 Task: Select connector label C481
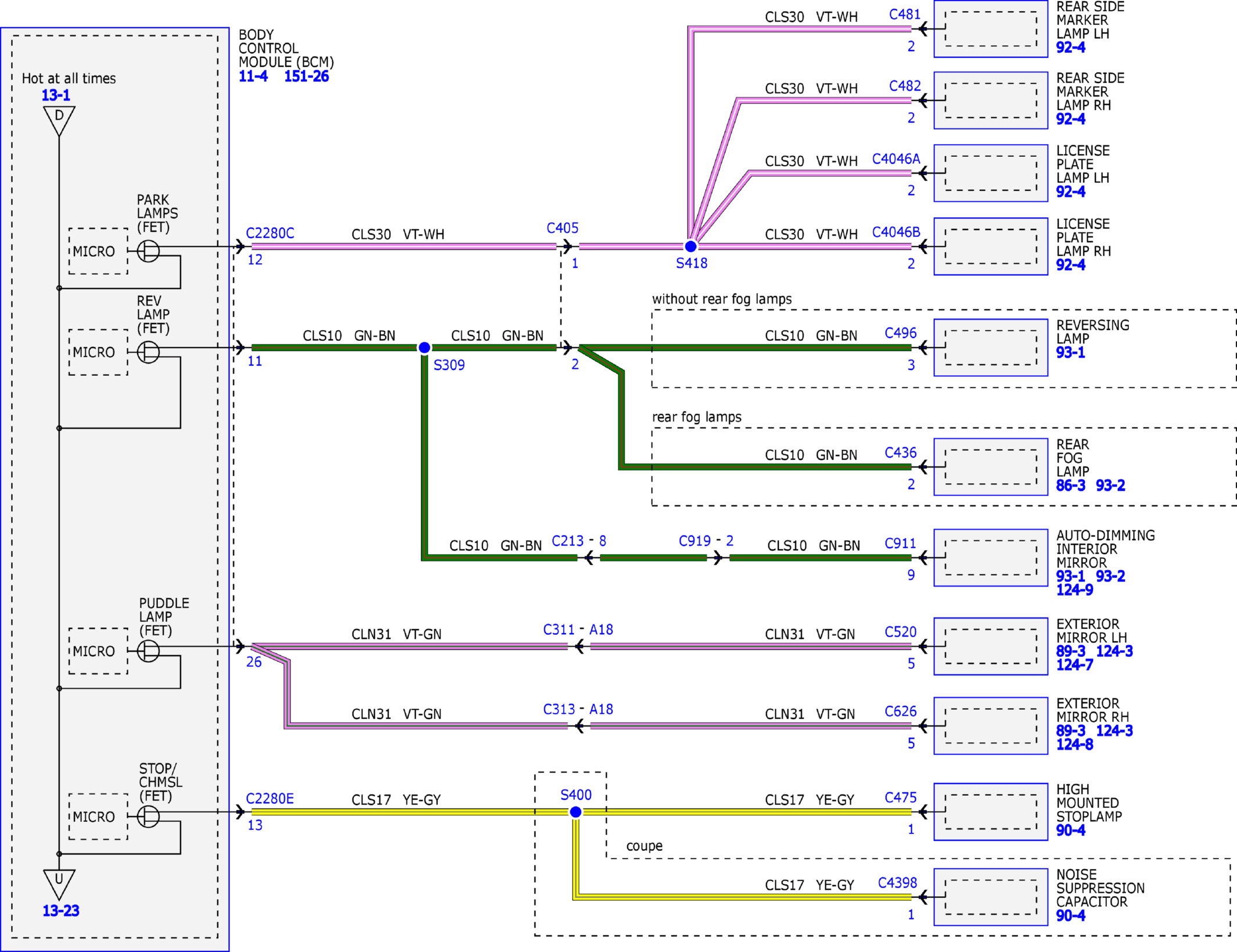(x=905, y=15)
